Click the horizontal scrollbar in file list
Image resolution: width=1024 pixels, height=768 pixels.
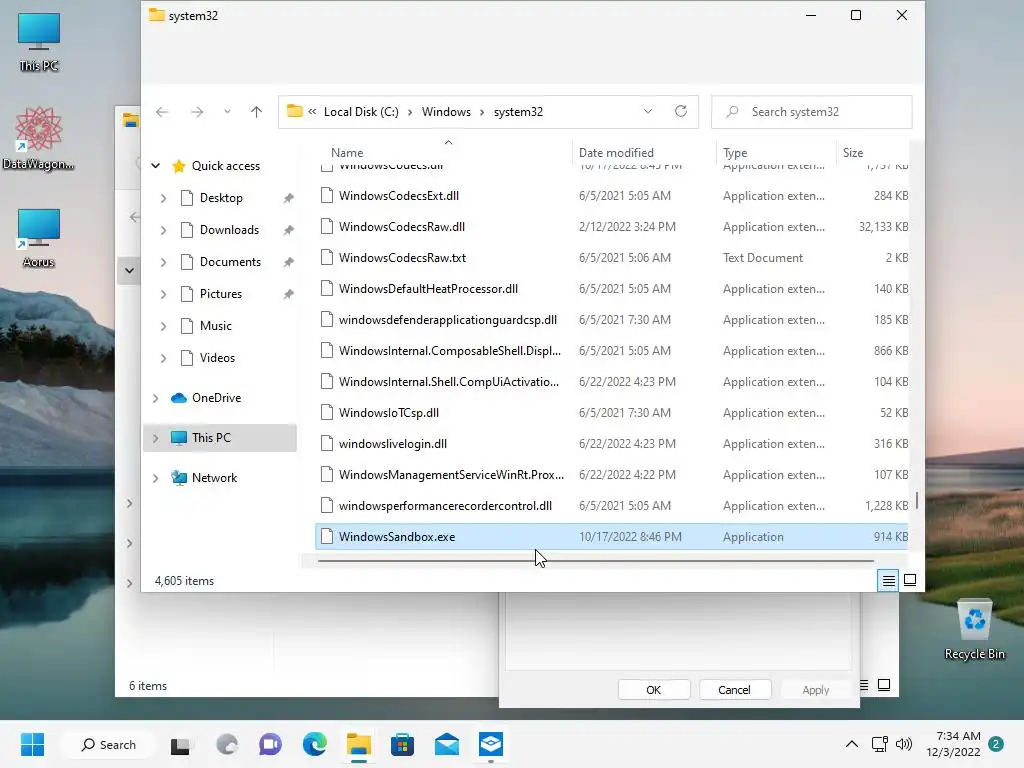(596, 560)
